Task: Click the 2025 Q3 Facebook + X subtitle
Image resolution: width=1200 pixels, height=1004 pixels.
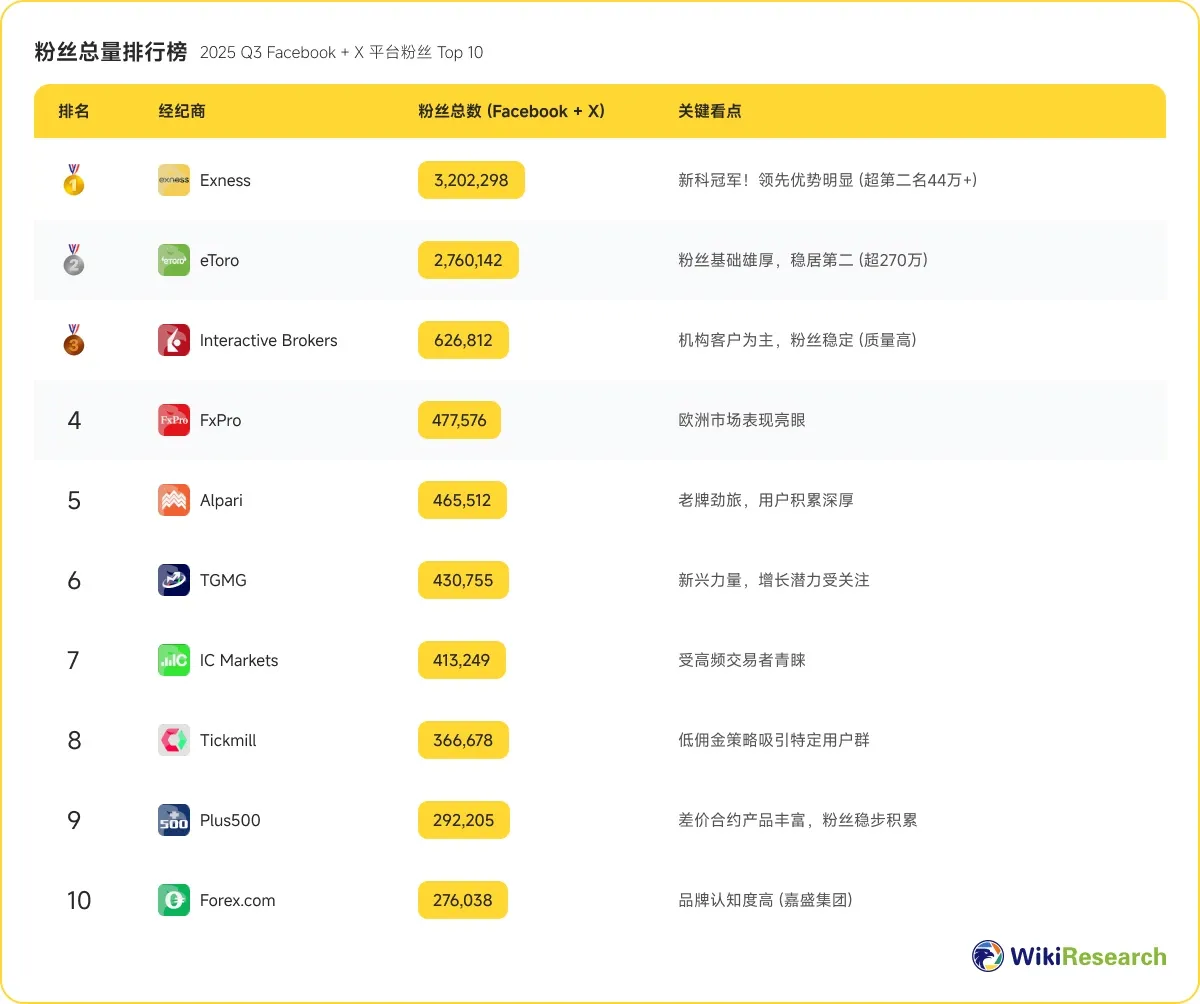Action: 341,53
